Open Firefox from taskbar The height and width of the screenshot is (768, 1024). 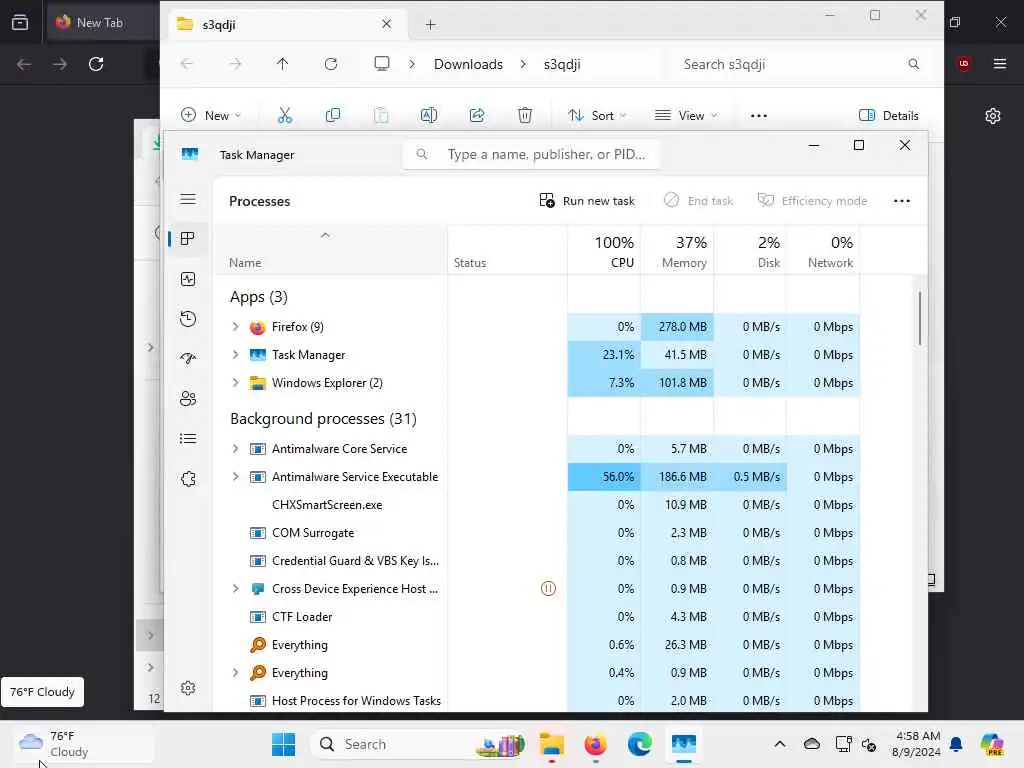pos(595,744)
